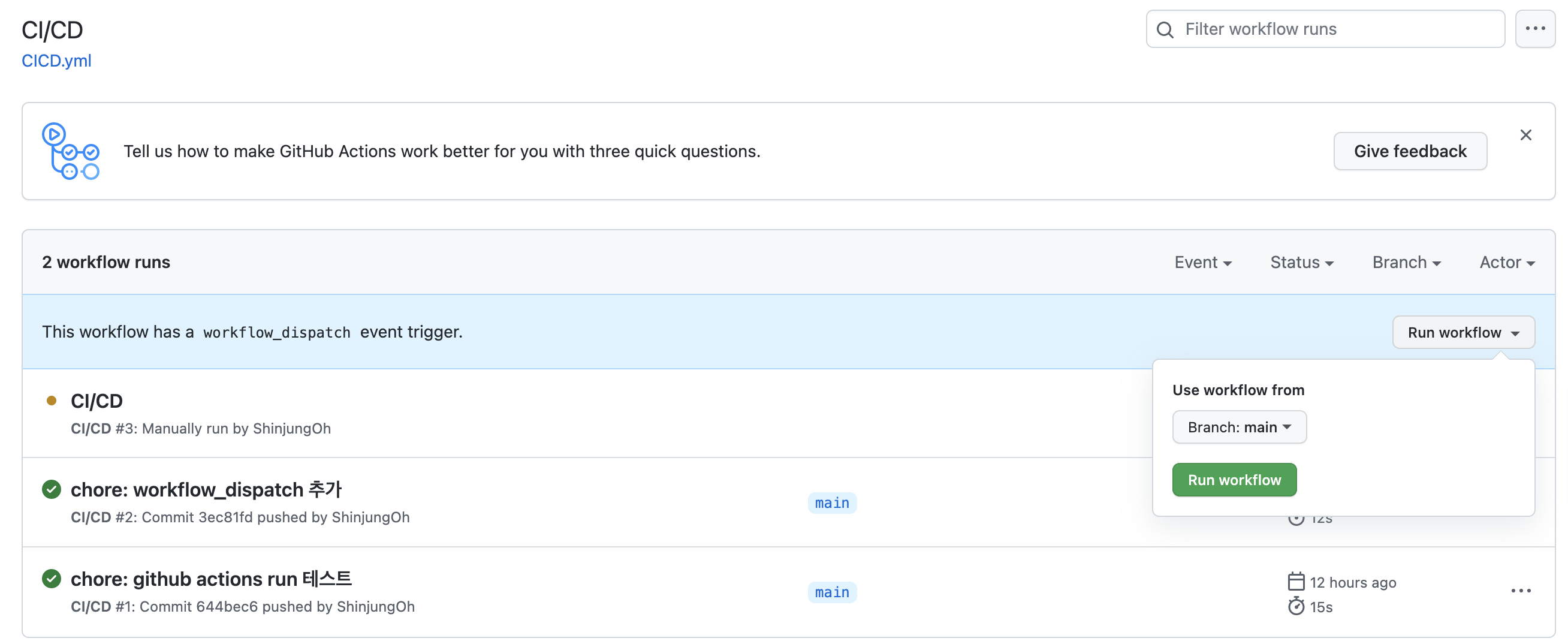Click the CI/CD page title
This screenshot has height=644, width=1568.
[x=52, y=29]
